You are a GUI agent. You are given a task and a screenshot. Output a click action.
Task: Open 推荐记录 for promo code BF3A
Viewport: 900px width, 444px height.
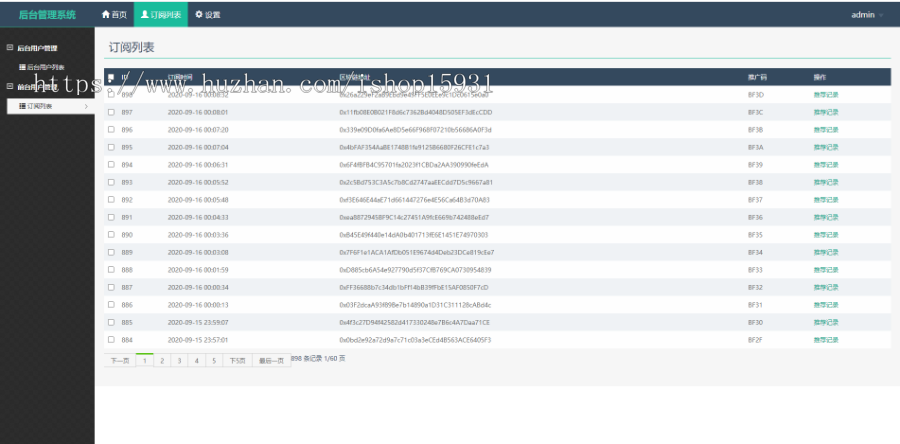pyautogui.click(x=826, y=147)
